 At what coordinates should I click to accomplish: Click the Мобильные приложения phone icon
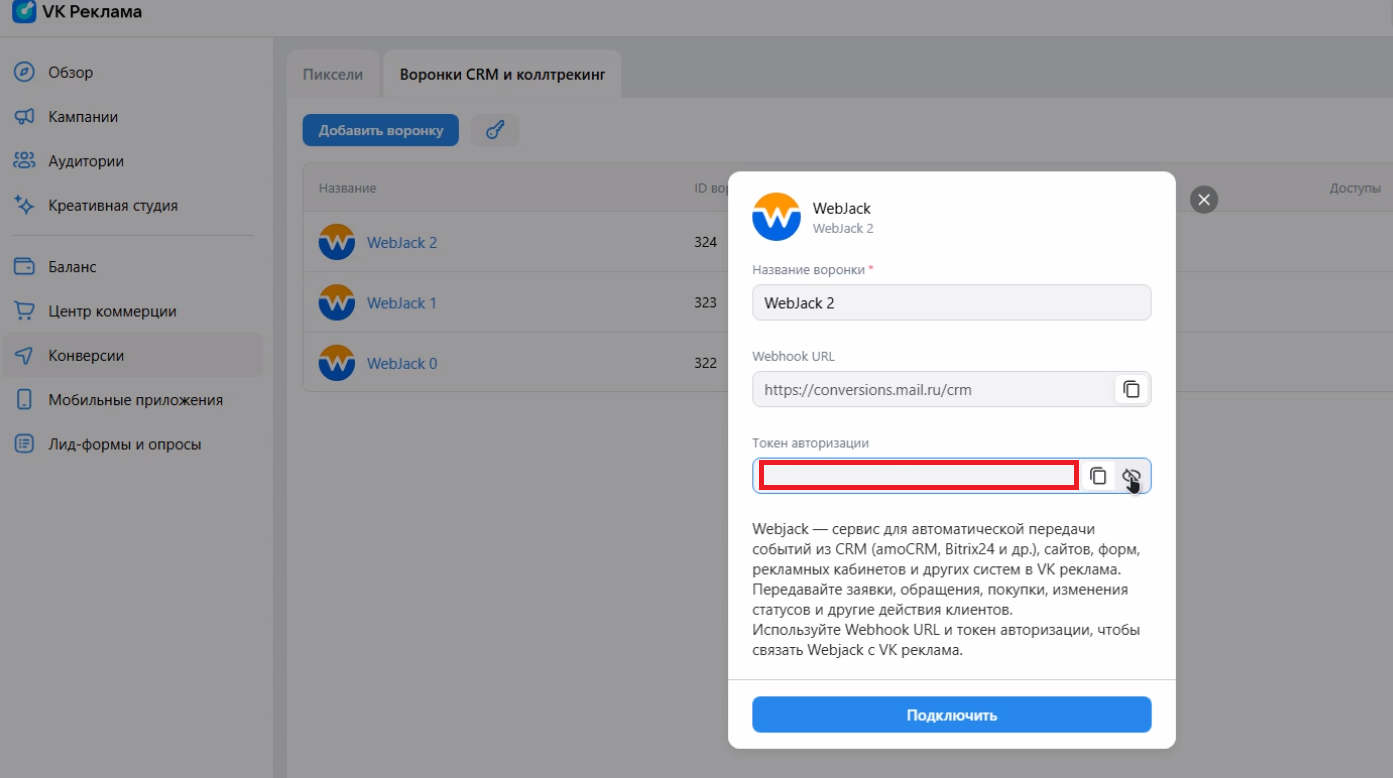pyautogui.click(x=24, y=400)
